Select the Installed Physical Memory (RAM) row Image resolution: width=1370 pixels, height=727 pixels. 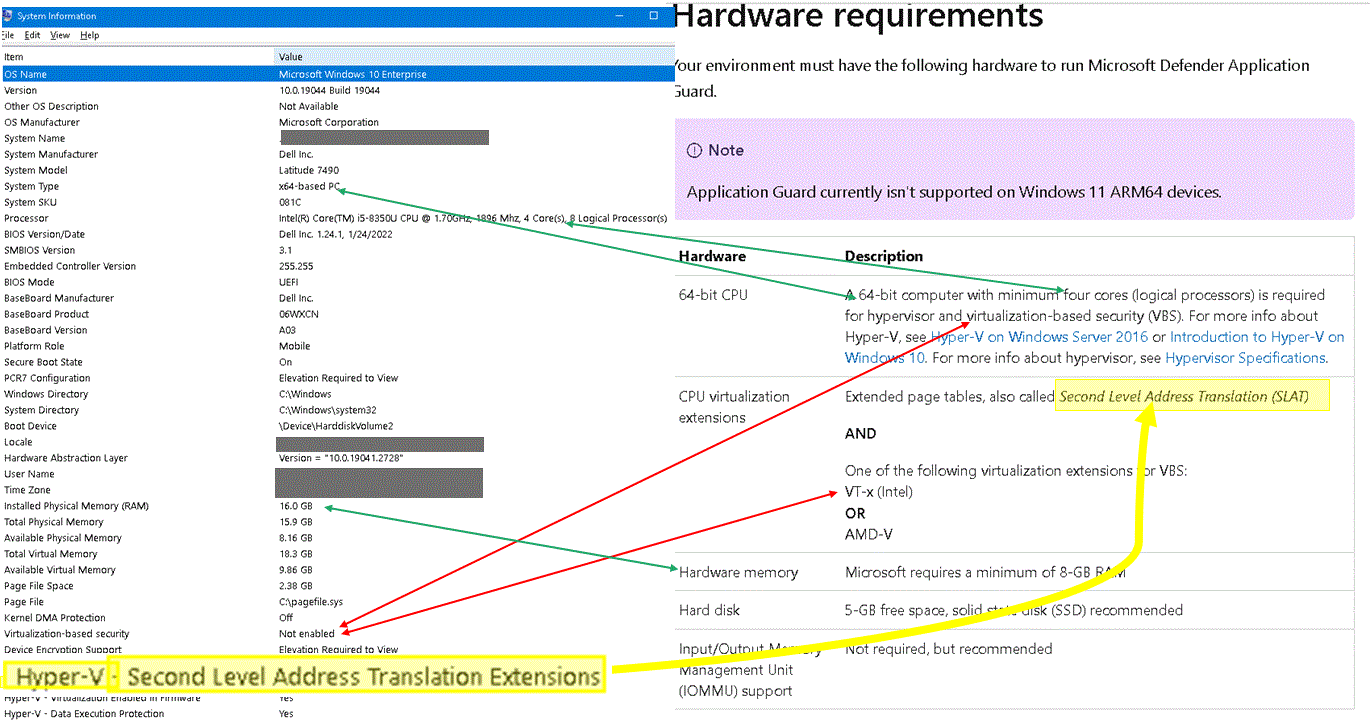[337, 506]
